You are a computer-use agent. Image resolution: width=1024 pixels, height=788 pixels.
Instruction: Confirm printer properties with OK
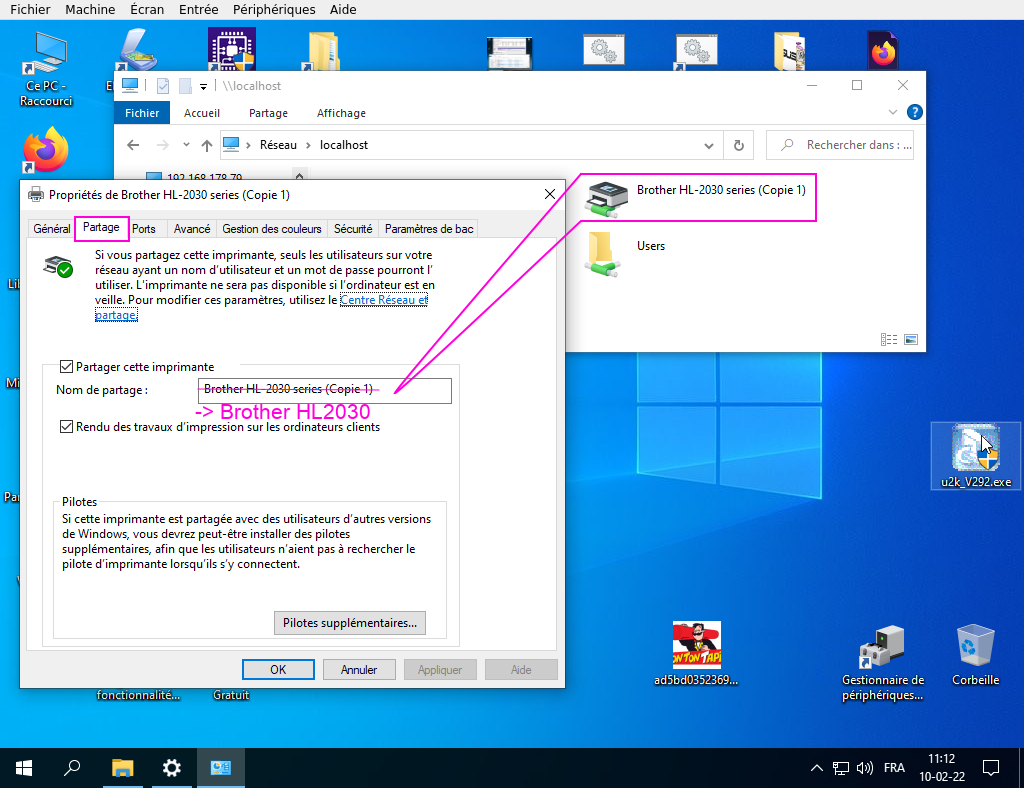(278, 669)
